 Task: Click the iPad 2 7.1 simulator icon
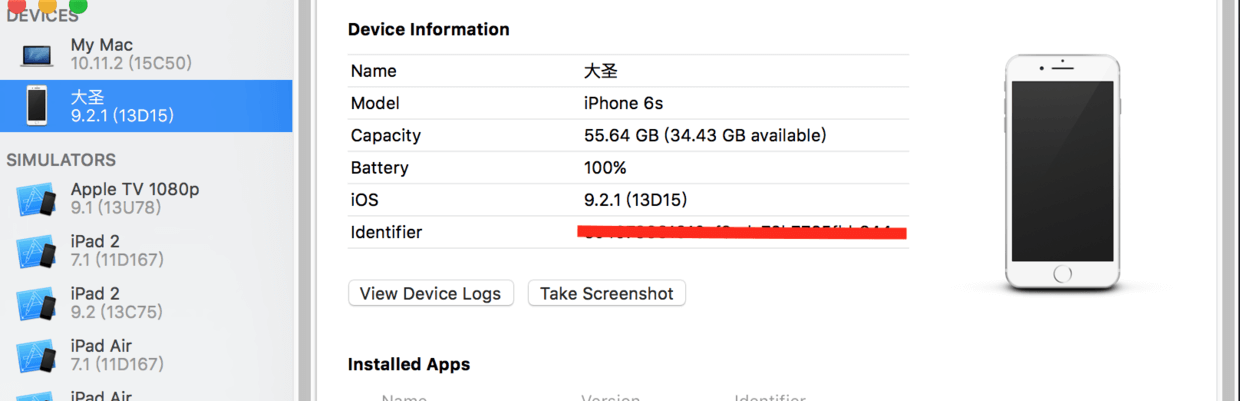(37, 251)
